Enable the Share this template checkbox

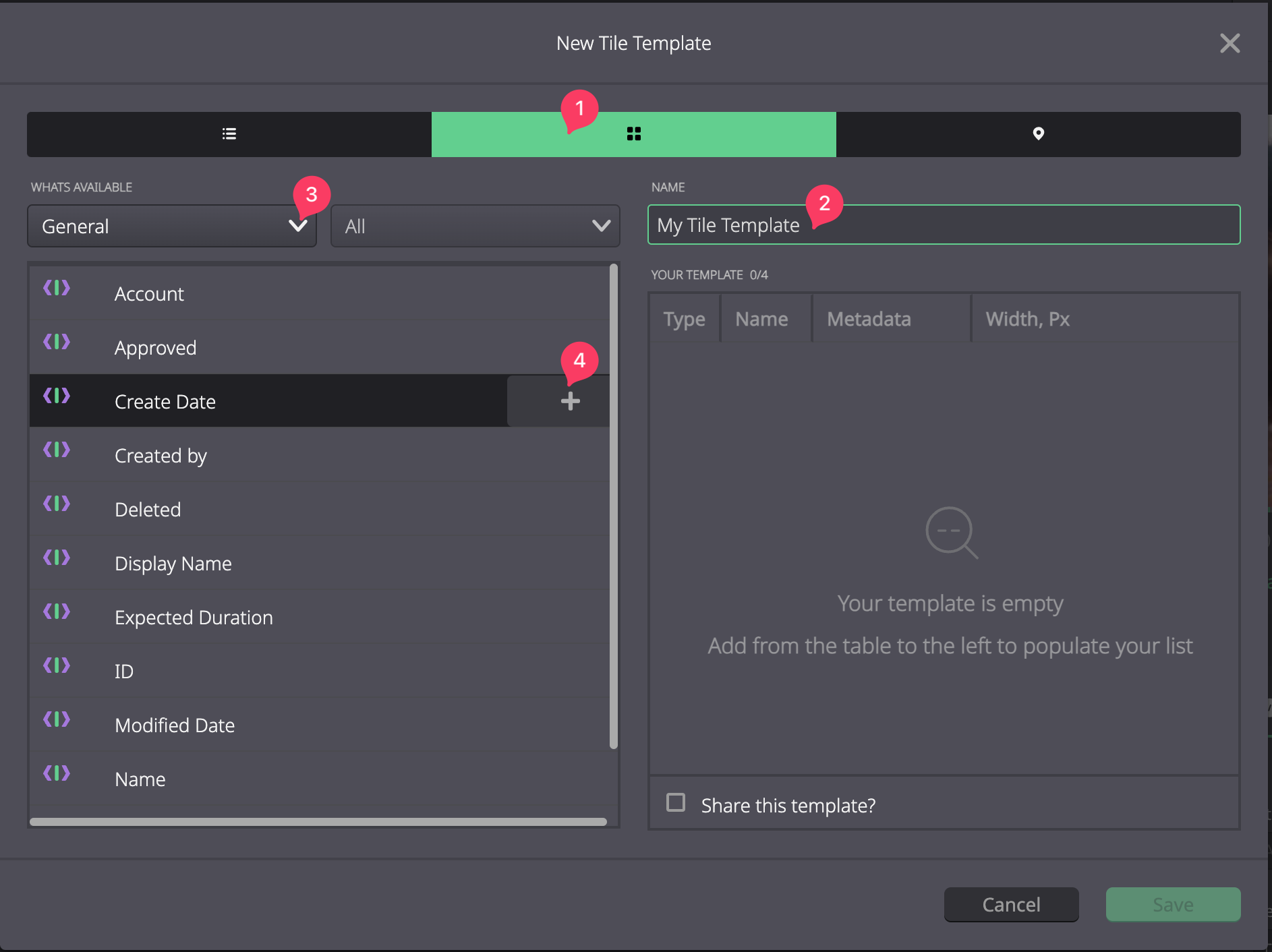(x=676, y=802)
